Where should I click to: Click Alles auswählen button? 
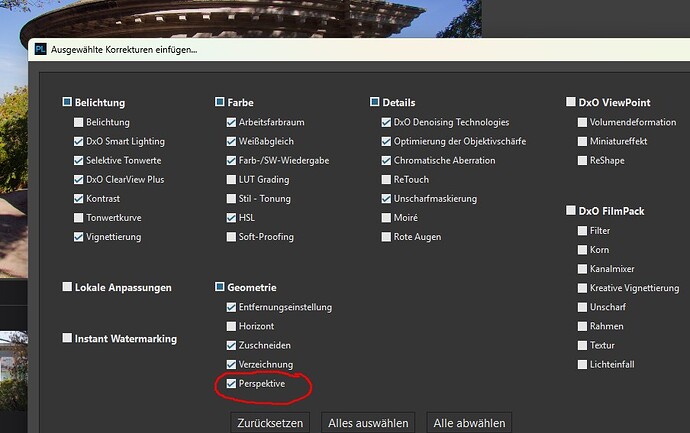click(x=368, y=423)
